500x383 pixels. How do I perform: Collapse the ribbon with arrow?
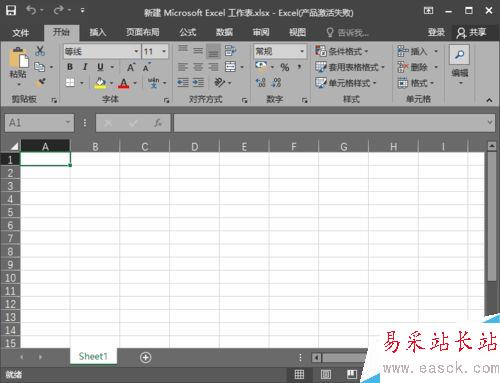[489, 100]
